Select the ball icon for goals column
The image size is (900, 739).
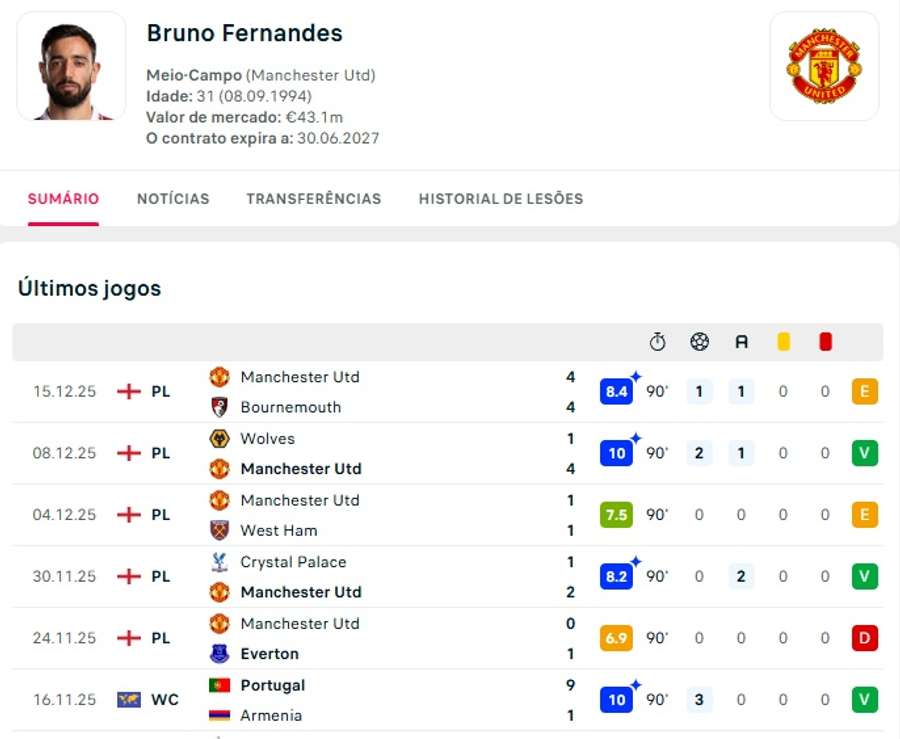tap(699, 341)
